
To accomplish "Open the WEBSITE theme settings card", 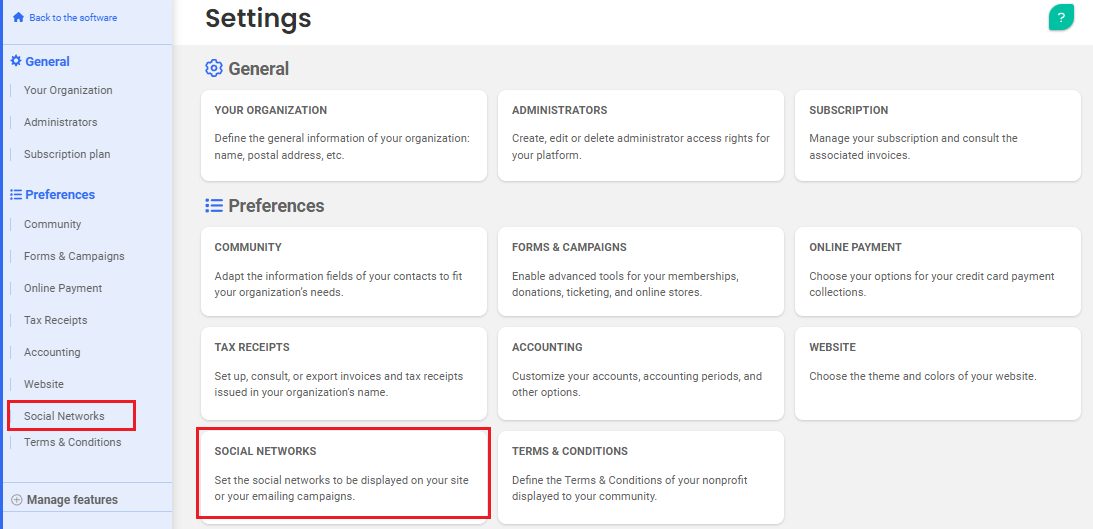I will point(938,374).
